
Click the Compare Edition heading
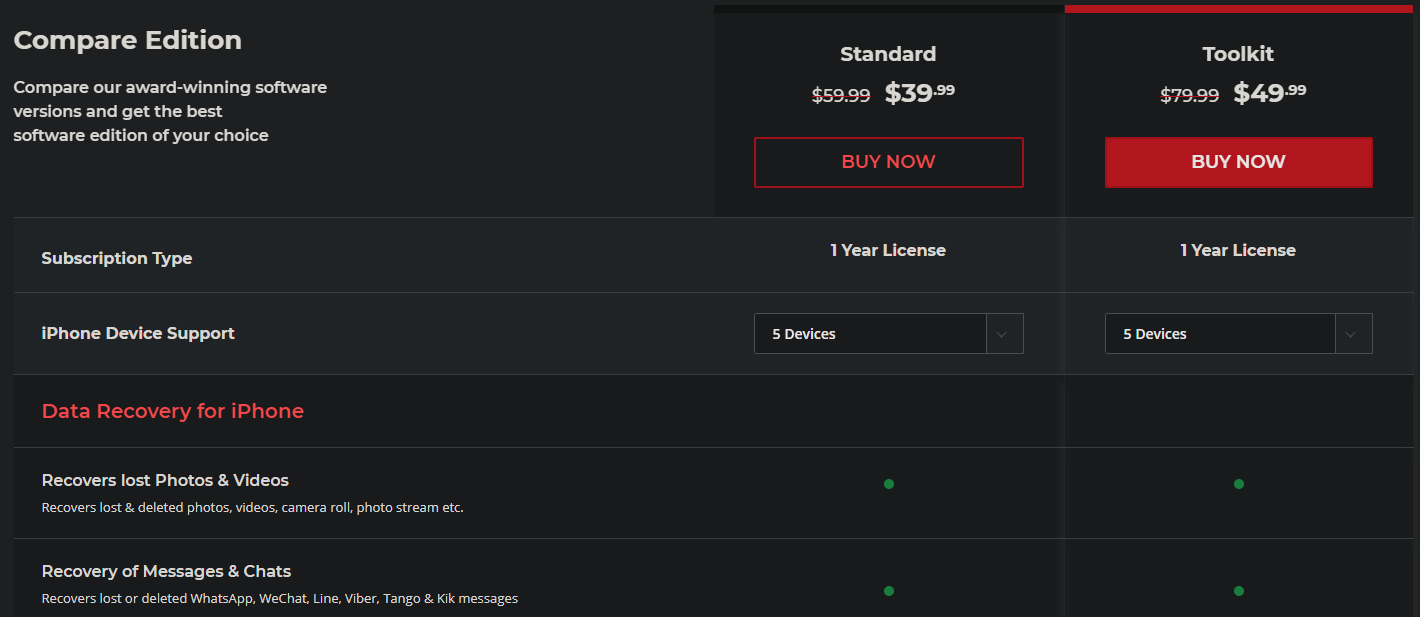pyautogui.click(x=127, y=40)
